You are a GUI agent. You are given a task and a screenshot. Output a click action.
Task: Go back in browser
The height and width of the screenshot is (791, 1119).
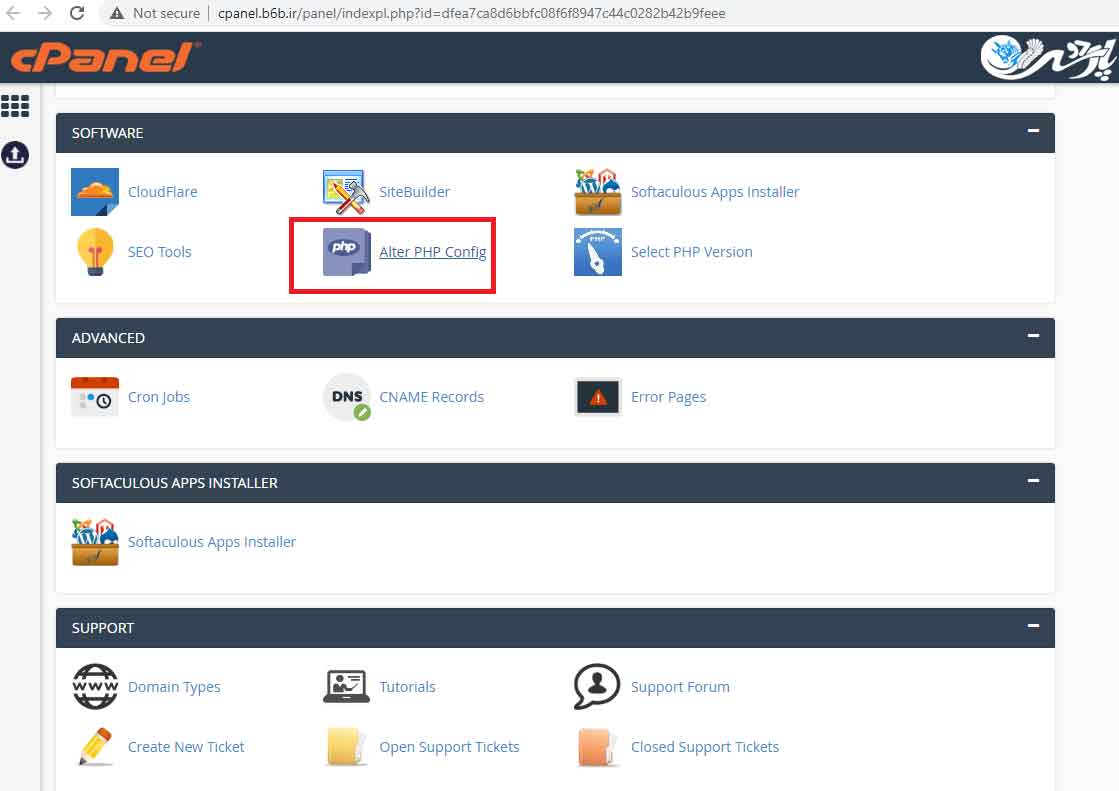tap(13, 13)
